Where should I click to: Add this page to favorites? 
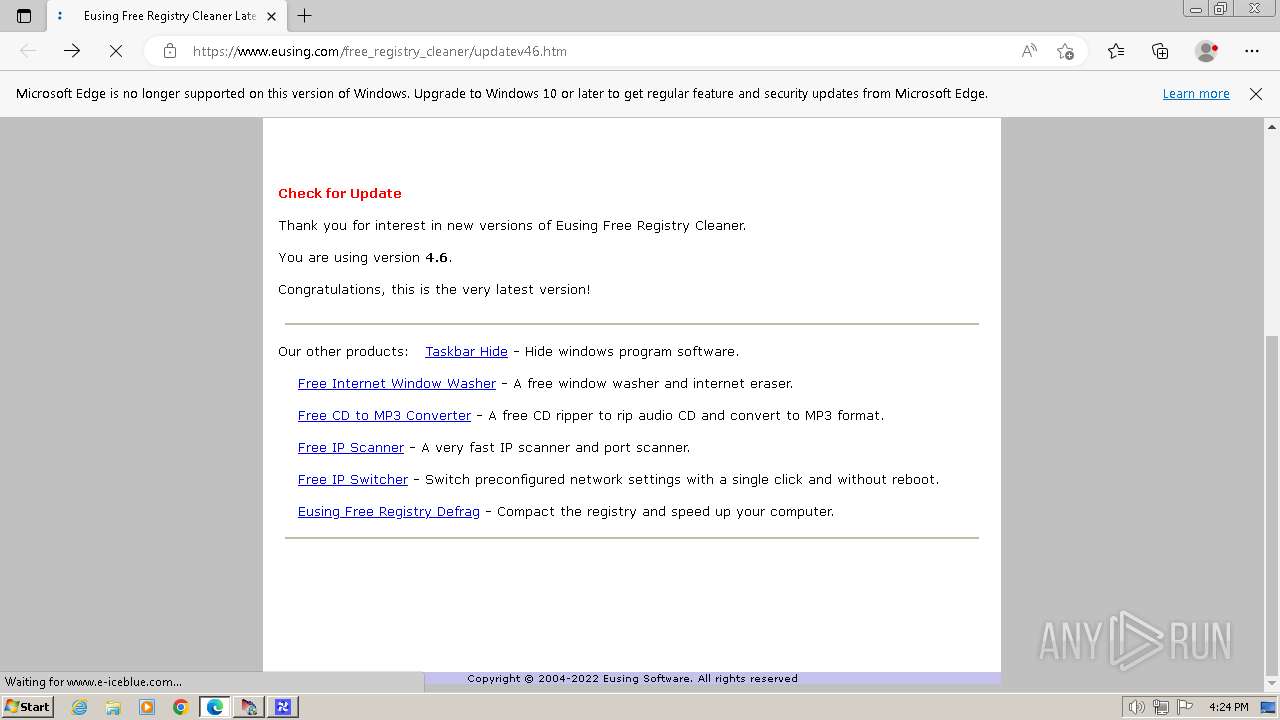click(x=1065, y=51)
